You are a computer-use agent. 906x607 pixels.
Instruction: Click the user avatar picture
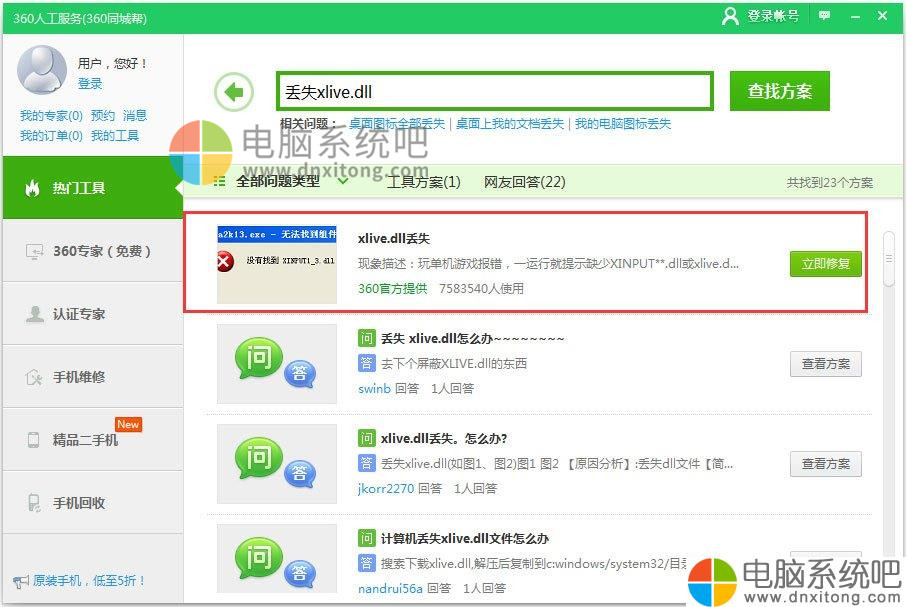42,70
